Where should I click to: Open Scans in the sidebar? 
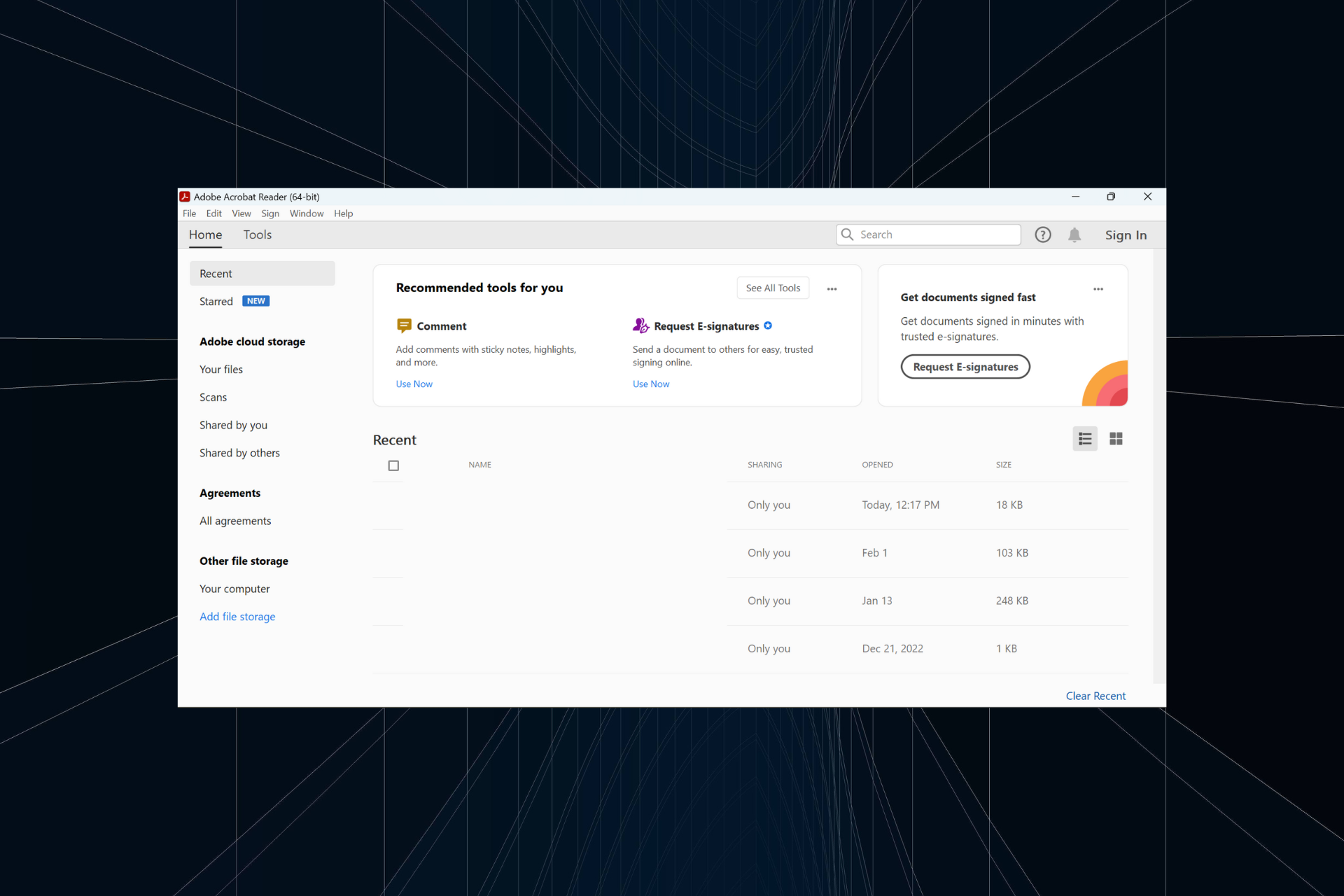213,398
